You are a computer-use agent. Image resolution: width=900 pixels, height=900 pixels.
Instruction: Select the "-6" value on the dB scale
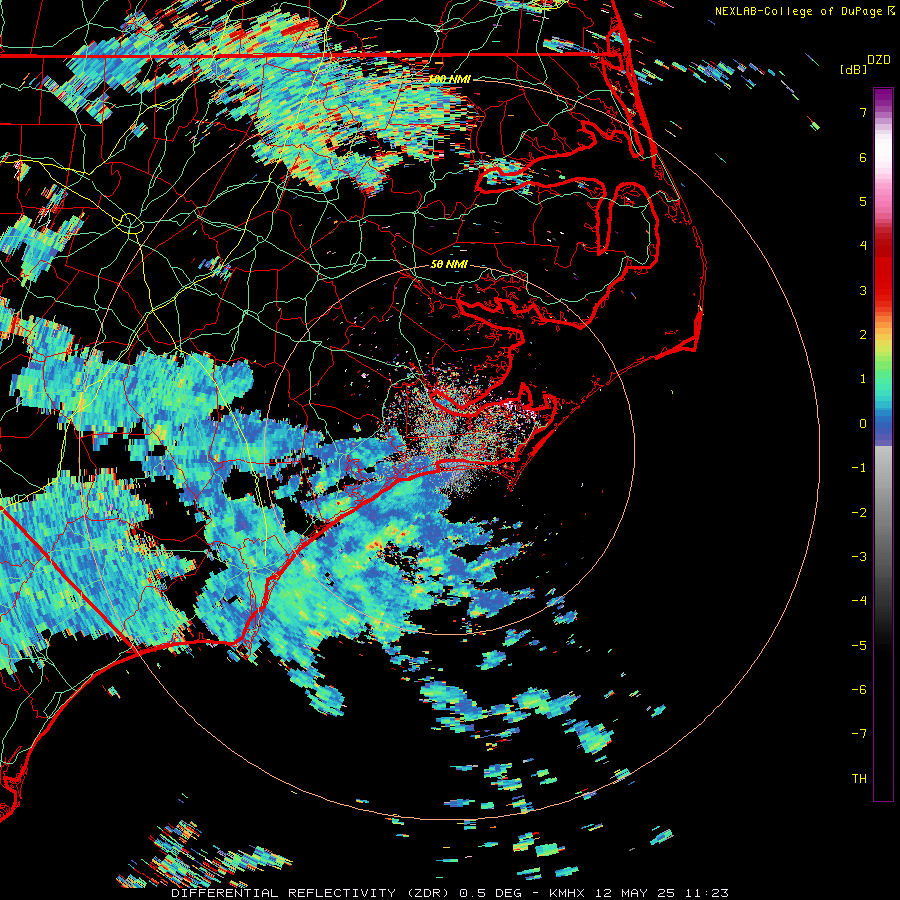pos(859,690)
